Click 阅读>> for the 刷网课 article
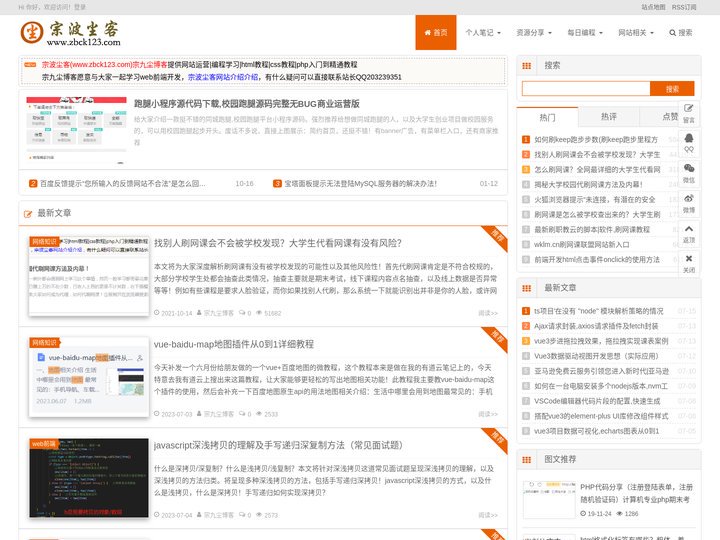720x540 pixels. pyautogui.click(x=488, y=313)
